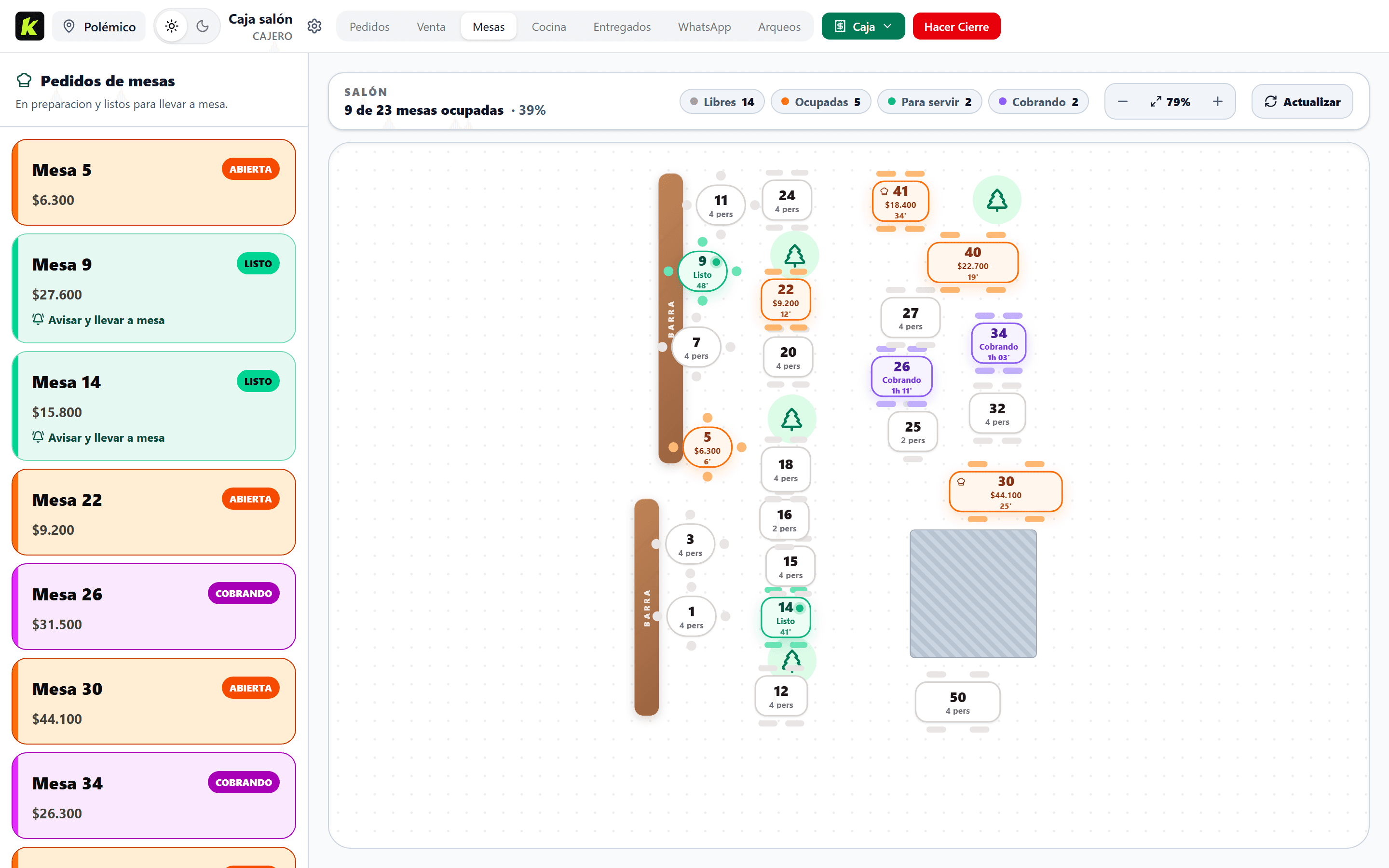Screen dimensions: 1389x868
Task: Zoom in floor plan with plus icon
Action: click(x=1217, y=102)
